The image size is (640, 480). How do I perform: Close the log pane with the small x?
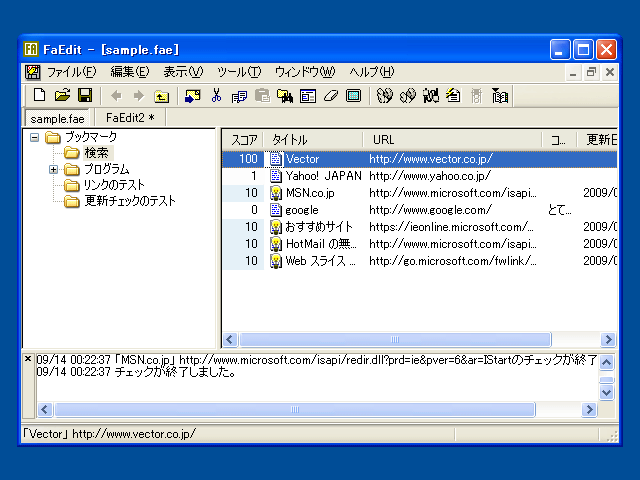[x=28, y=359]
